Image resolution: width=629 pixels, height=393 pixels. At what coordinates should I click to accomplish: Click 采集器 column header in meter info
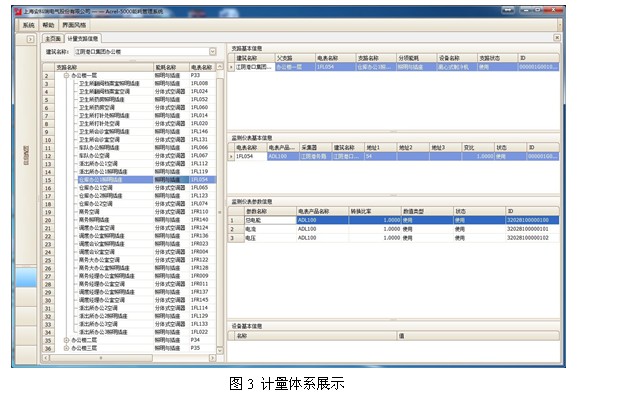click(x=315, y=148)
